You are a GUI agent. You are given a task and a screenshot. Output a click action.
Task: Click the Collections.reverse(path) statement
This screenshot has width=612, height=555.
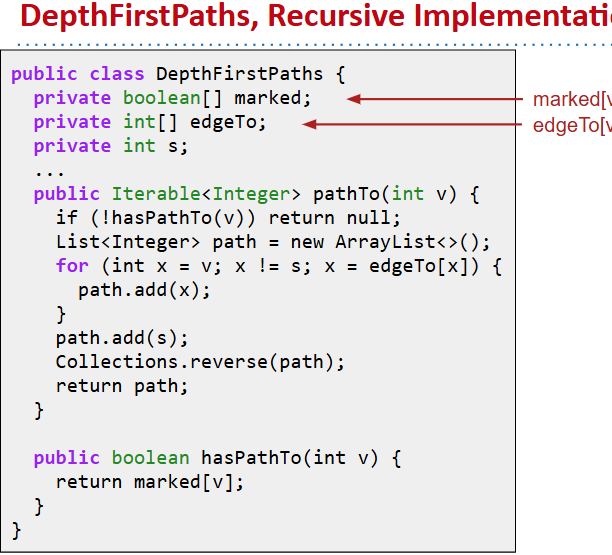(200, 362)
